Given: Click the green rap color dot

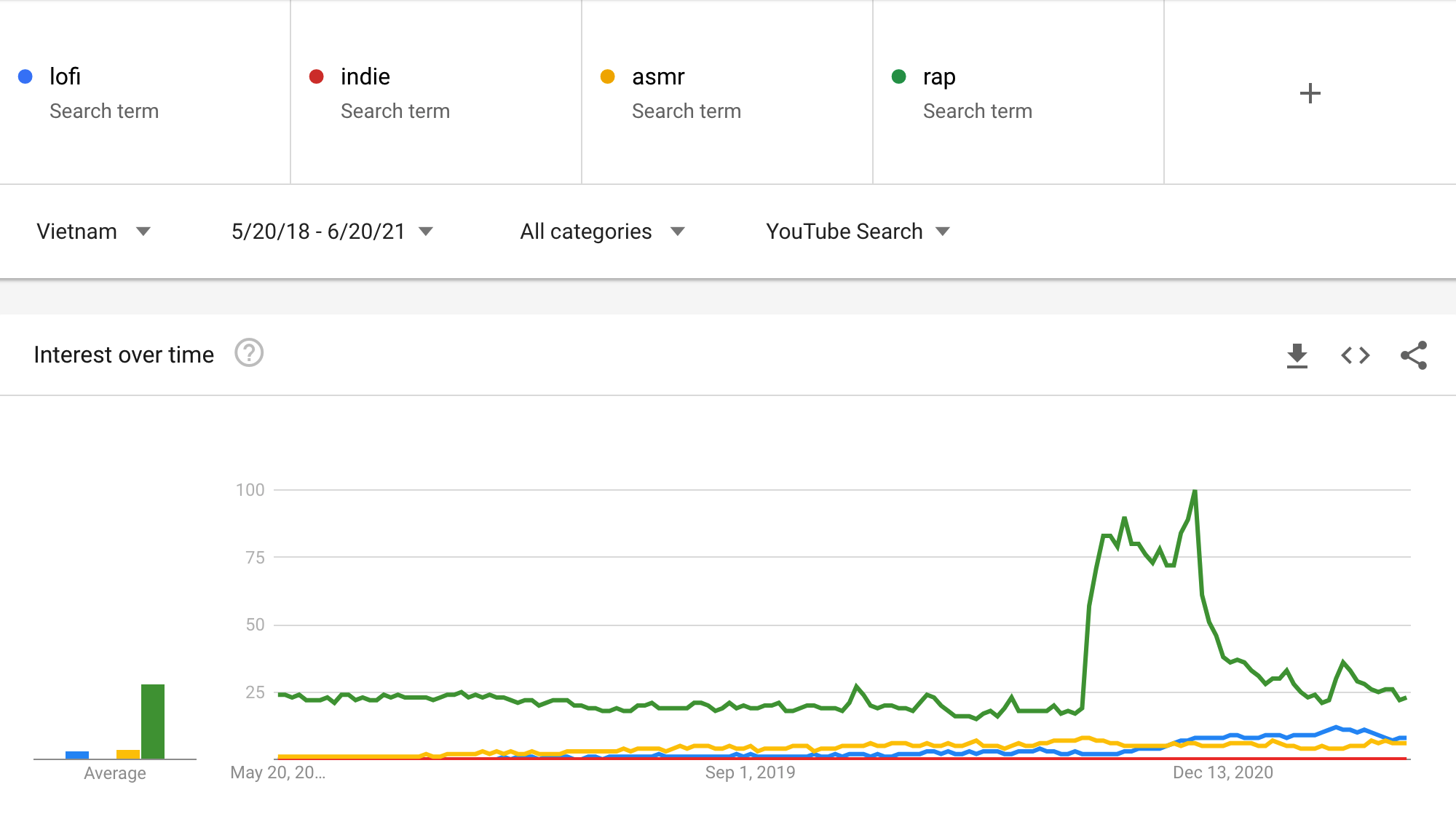Looking at the screenshot, I should [x=899, y=76].
